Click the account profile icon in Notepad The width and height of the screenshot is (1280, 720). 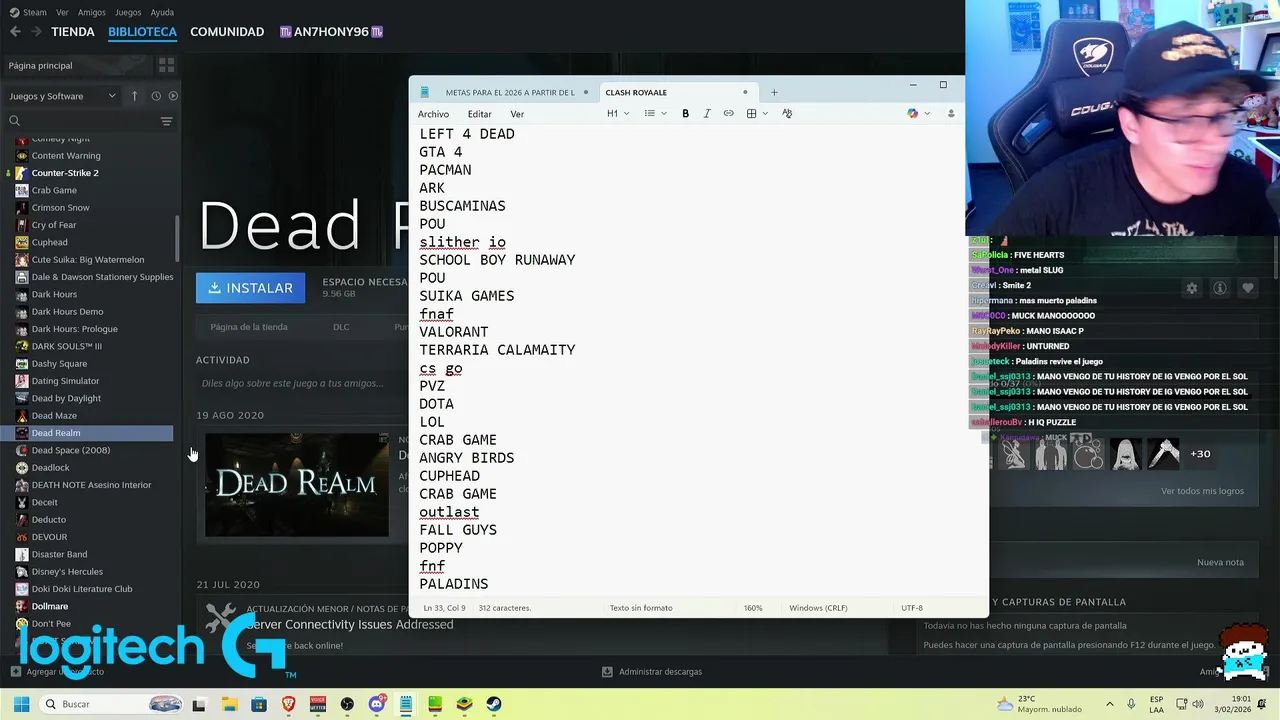(951, 114)
